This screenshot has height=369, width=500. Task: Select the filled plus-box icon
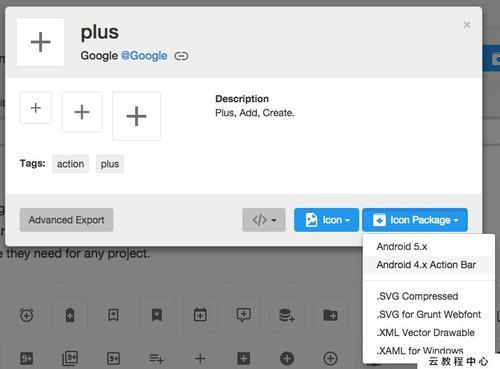243,359
